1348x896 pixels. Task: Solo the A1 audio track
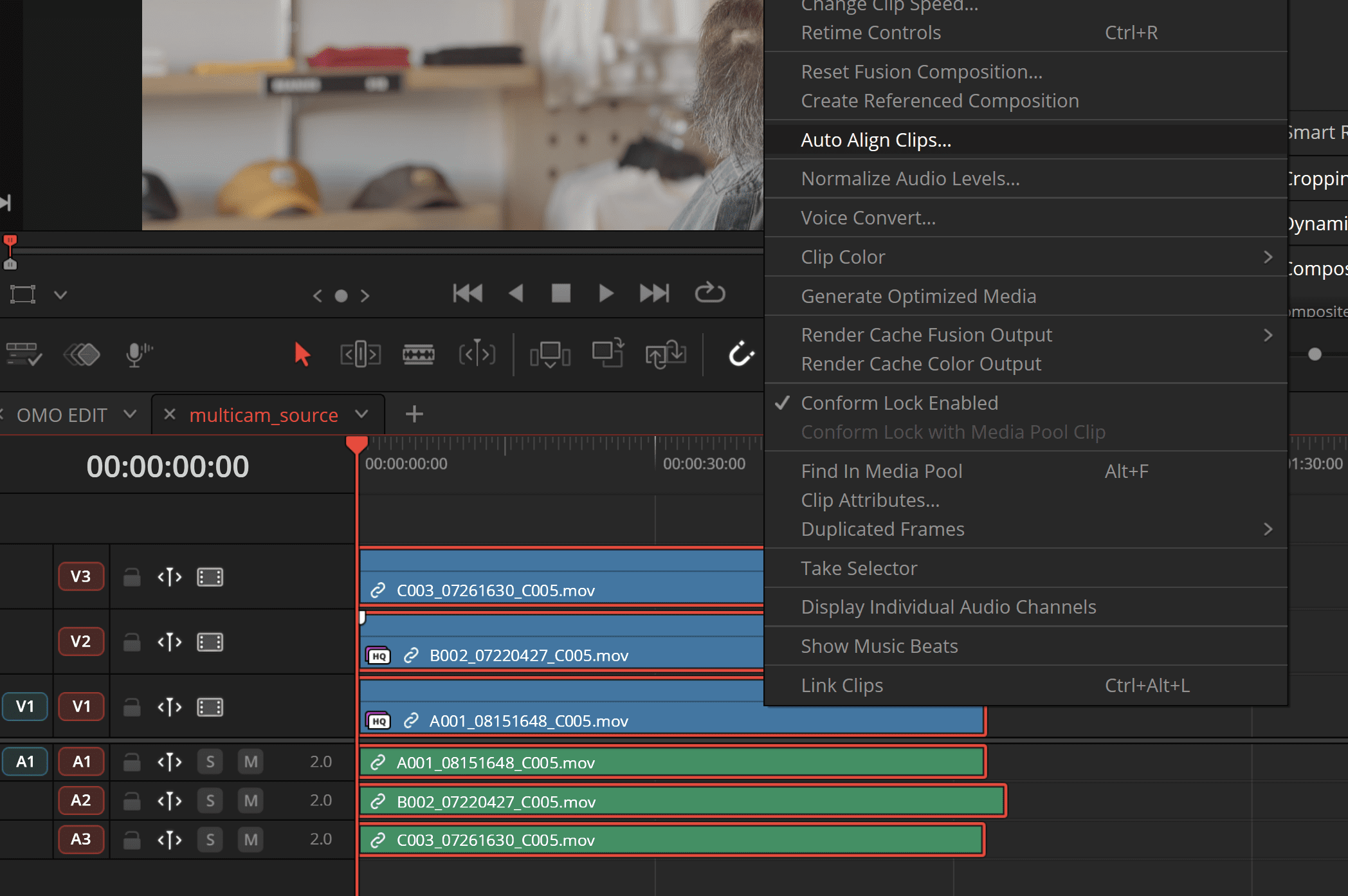(210, 762)
